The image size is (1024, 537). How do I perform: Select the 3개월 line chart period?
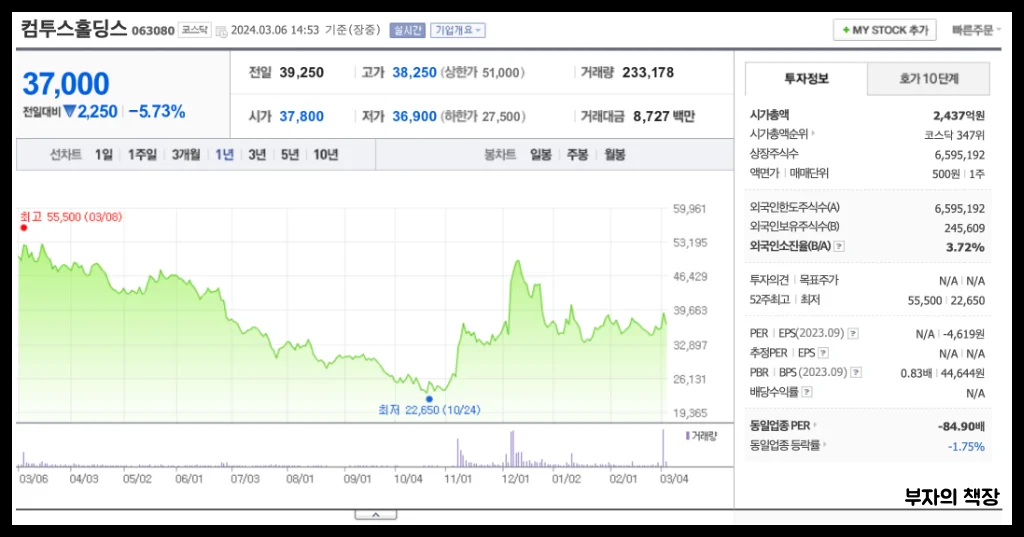point(185,155)
